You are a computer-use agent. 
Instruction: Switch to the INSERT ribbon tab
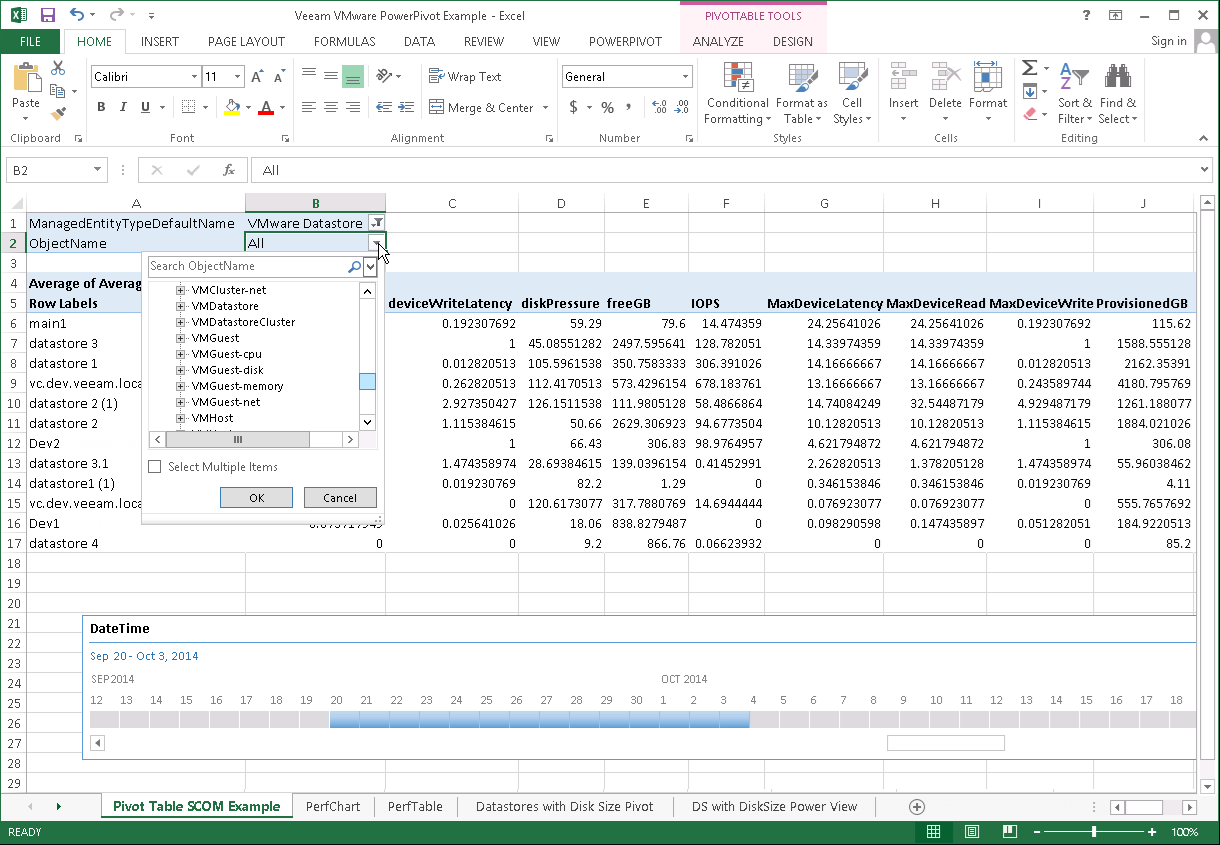pyautogui.click(x=160, y=42)
